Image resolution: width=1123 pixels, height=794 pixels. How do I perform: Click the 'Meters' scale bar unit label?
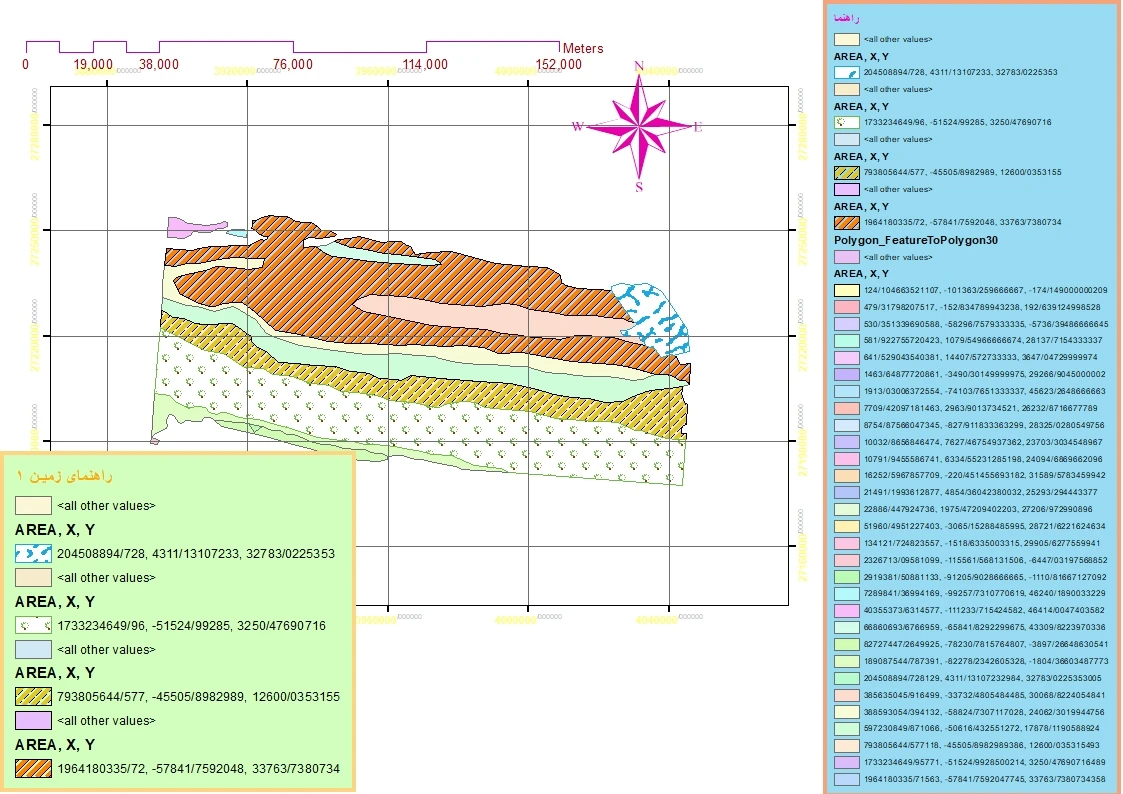click(x=583, y=48)
